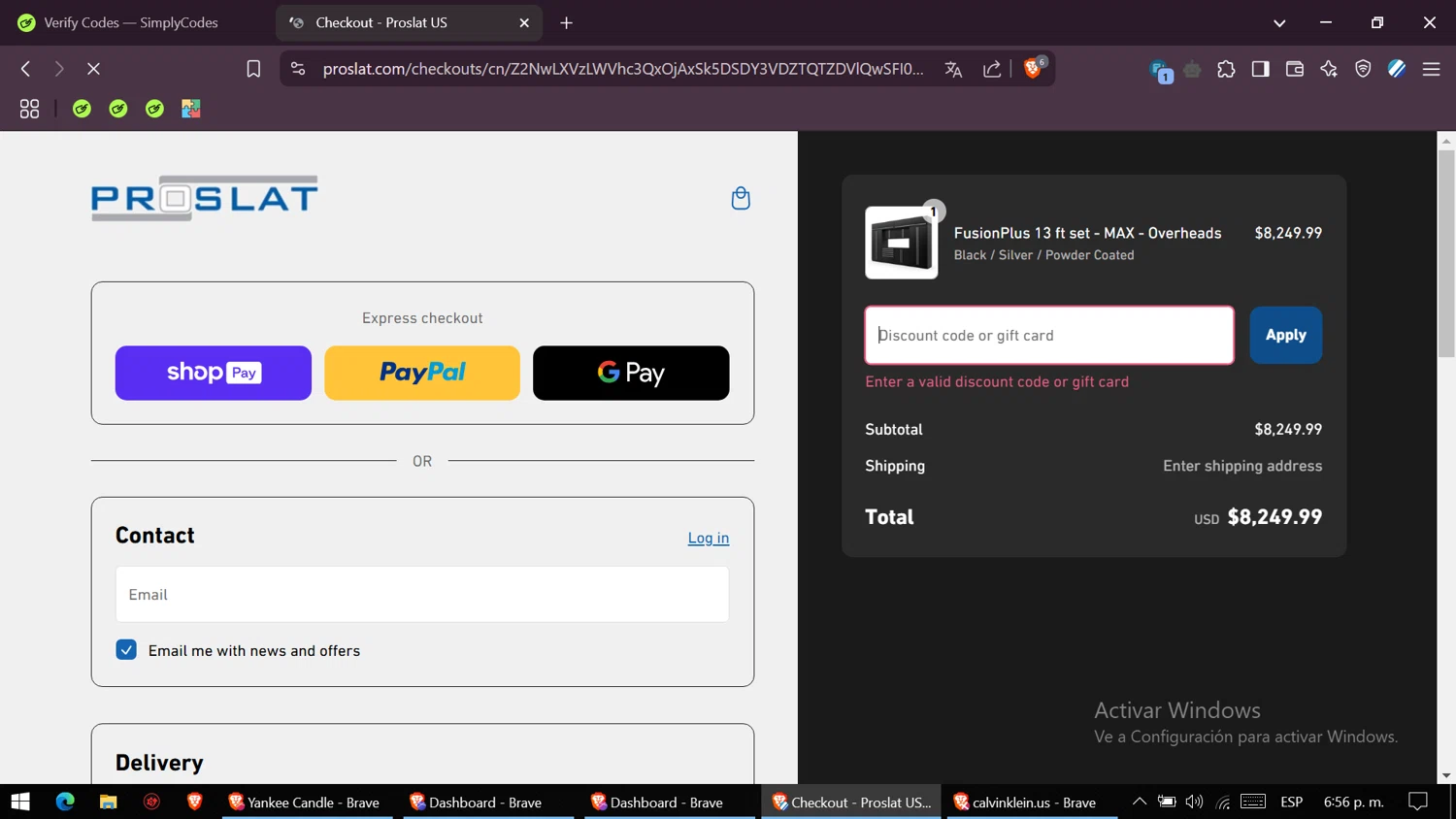Close the Checkout - Proslat US tab
1456x819 pixels.
524,22
